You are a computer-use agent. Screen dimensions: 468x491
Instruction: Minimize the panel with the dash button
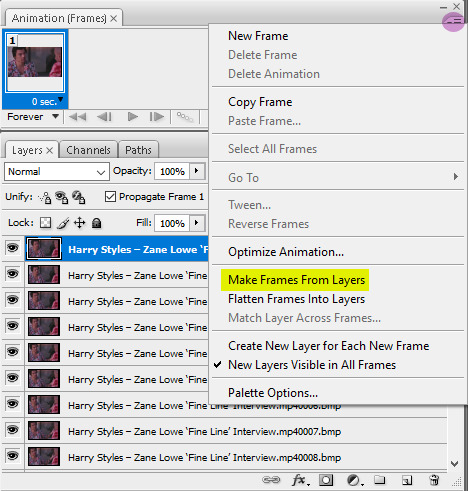443,7
